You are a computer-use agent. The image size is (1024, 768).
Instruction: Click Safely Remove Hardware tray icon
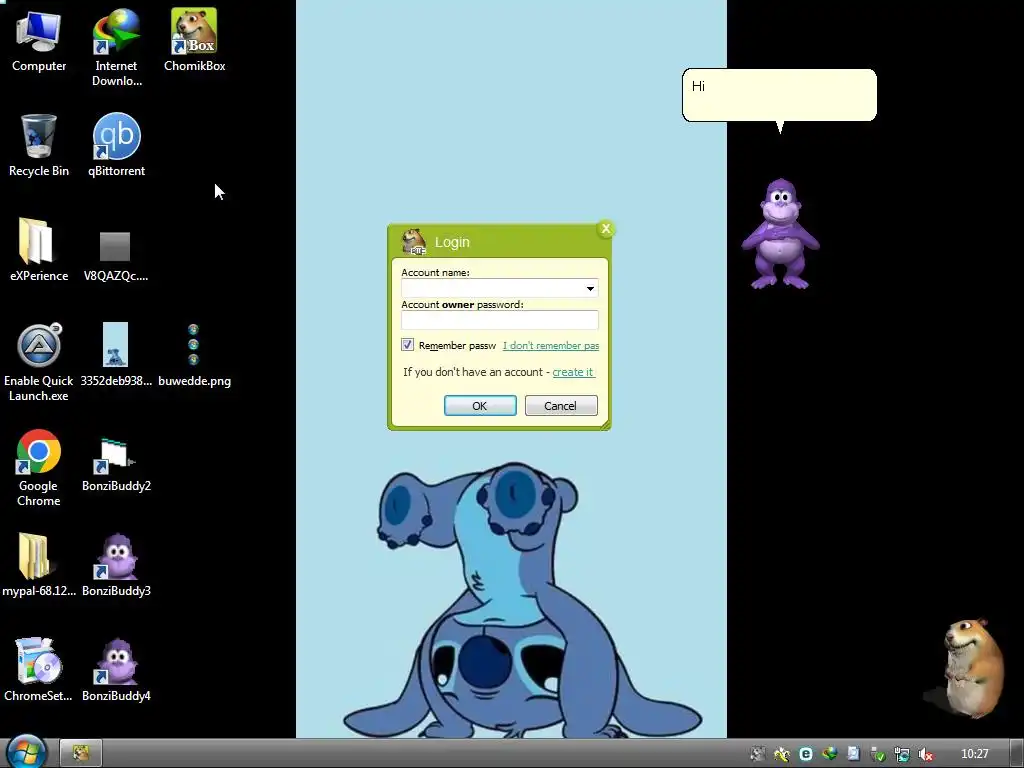(877, 754)
